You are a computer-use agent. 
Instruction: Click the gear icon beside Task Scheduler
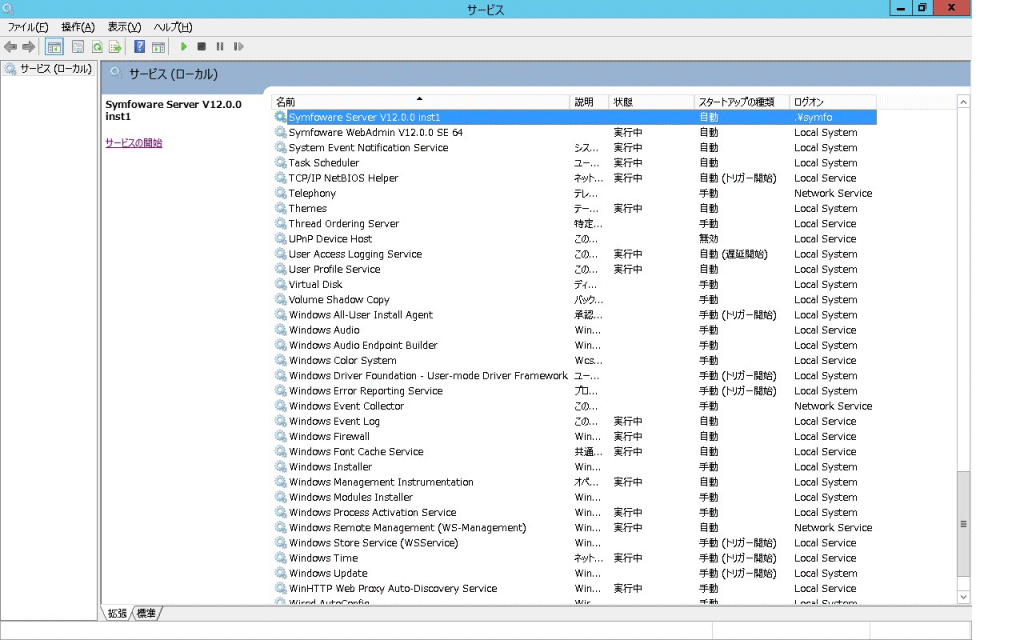point(281,163)
